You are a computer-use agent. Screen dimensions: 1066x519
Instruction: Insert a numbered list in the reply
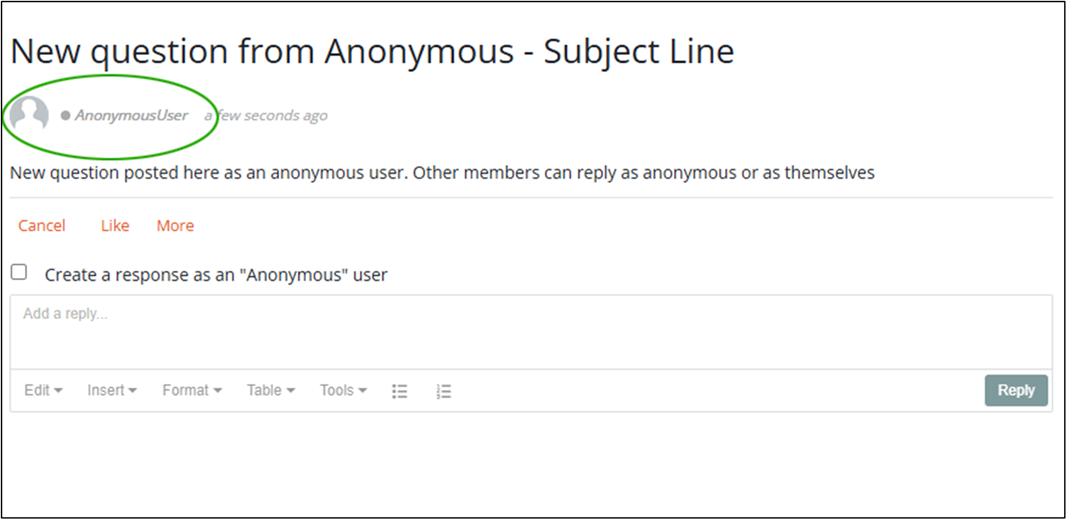(x=444, y=391)
